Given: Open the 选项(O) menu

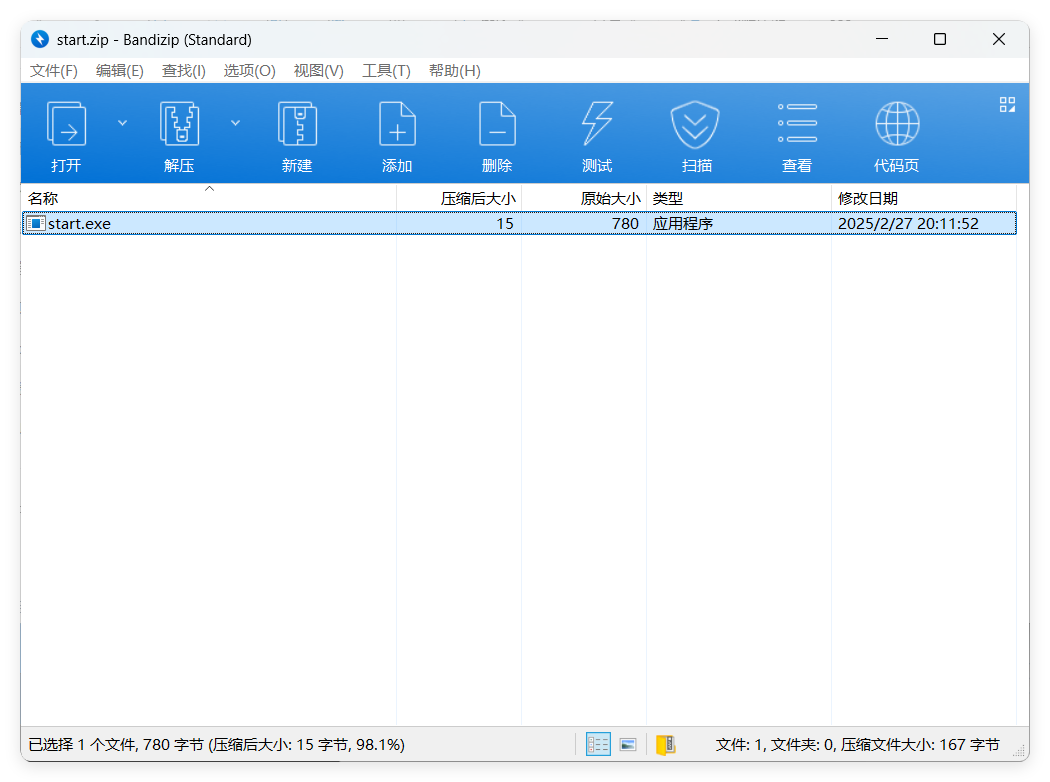Looking at the screenshot, I should pos(249,71).
